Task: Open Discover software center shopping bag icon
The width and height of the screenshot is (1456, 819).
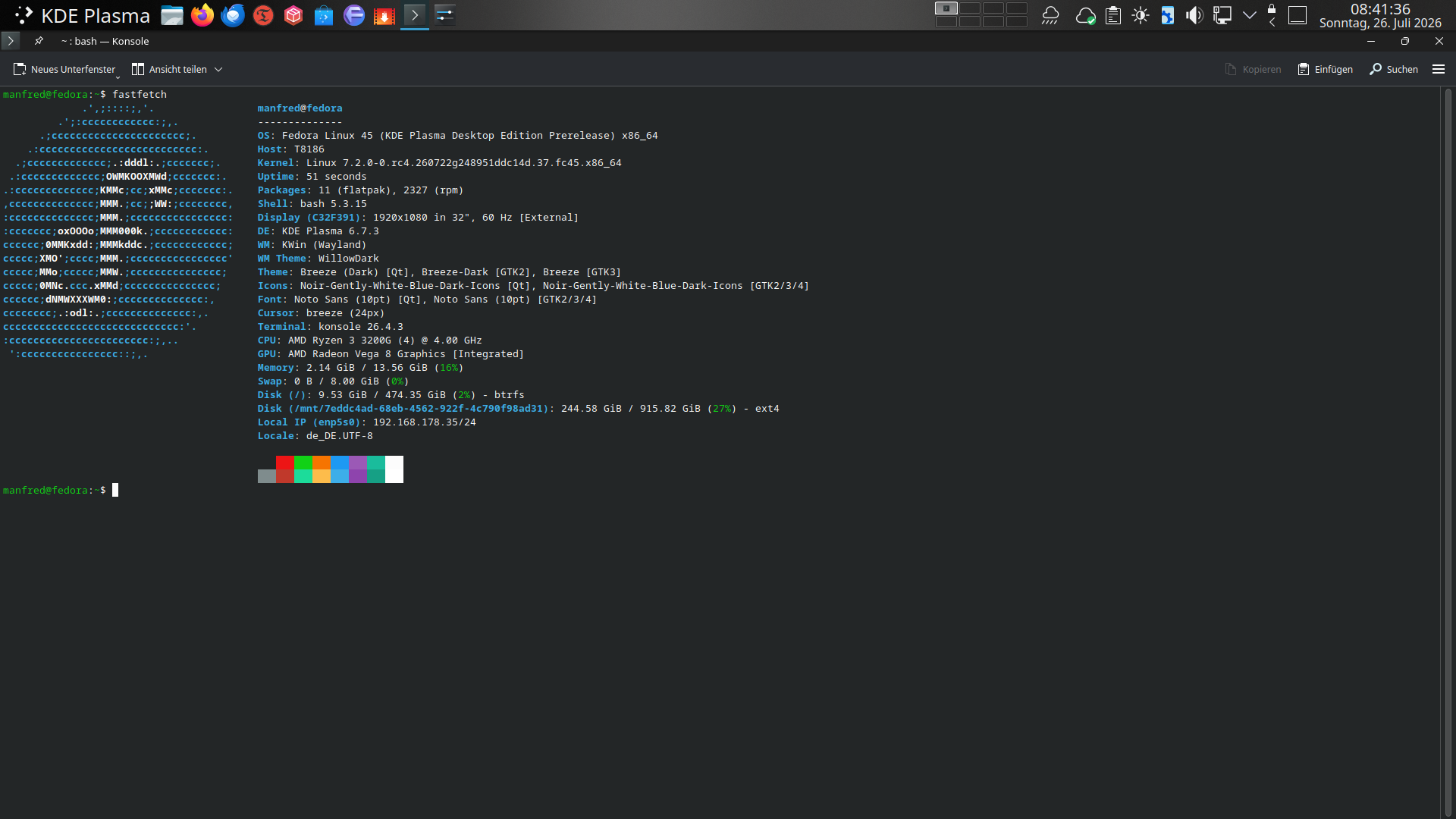Action: (324, 15)
